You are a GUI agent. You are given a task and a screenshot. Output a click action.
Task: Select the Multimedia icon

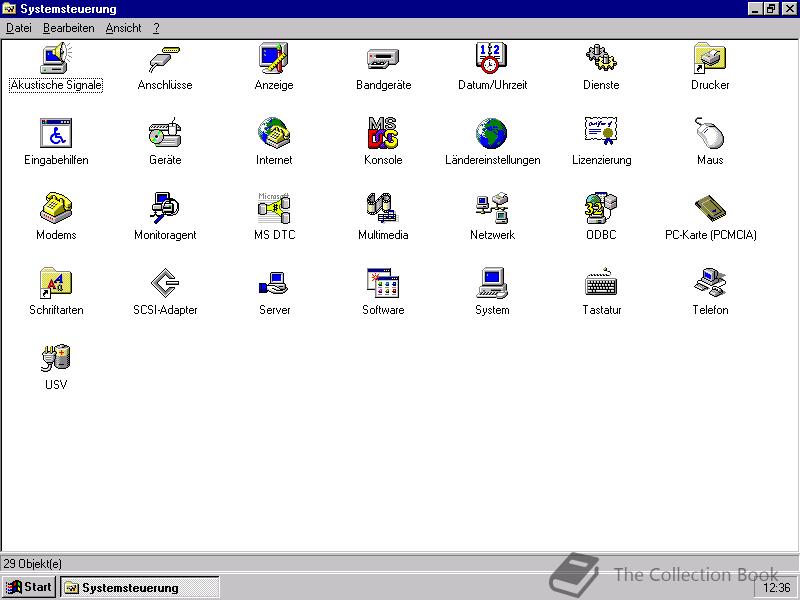click(x=383, y=208)
